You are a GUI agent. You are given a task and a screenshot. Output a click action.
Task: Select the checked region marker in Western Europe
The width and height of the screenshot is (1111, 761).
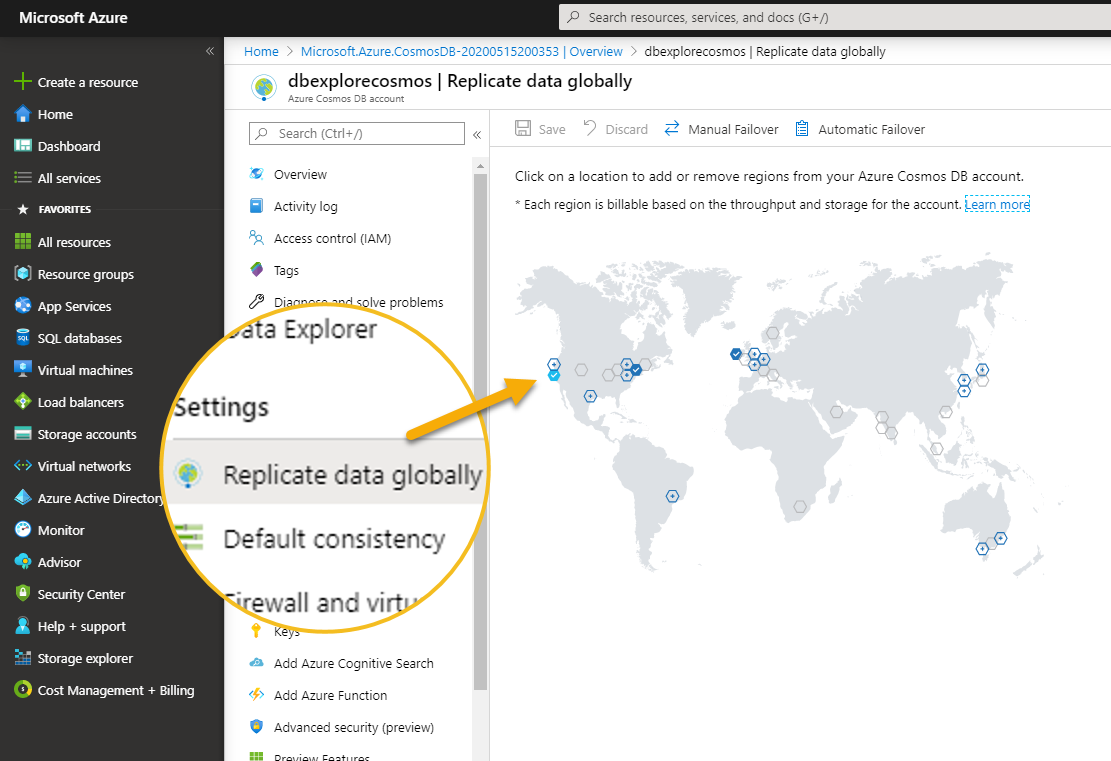click(x=736, y=354)
